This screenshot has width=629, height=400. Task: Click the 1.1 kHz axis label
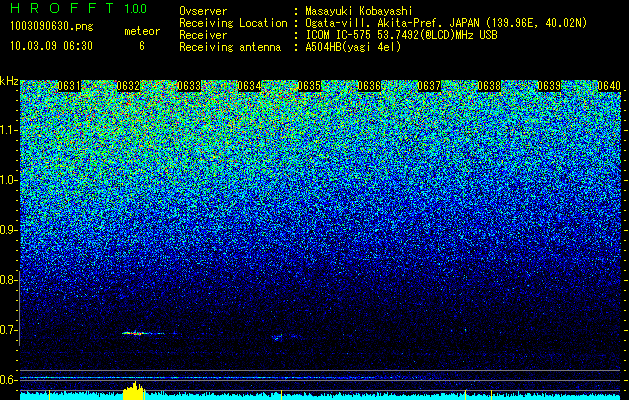click(8, 130)
